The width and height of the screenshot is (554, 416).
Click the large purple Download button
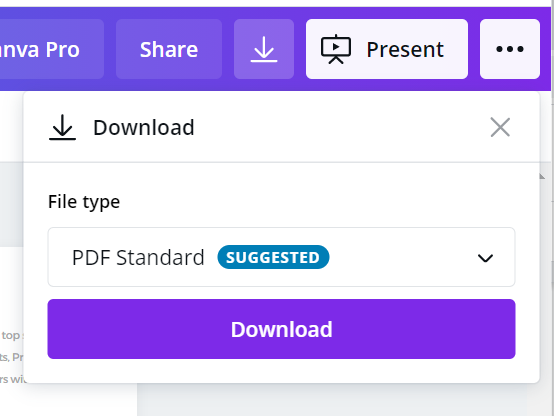[x=281, y=329]
